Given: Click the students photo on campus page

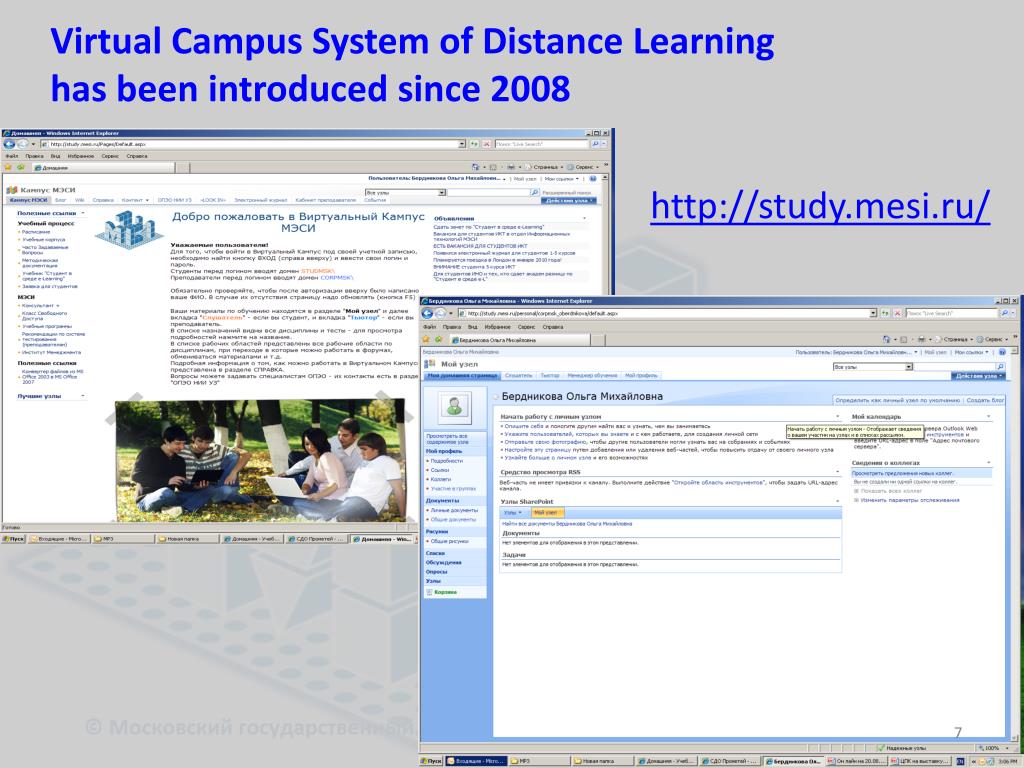Looking at the screenshot, I should [261, 461].
